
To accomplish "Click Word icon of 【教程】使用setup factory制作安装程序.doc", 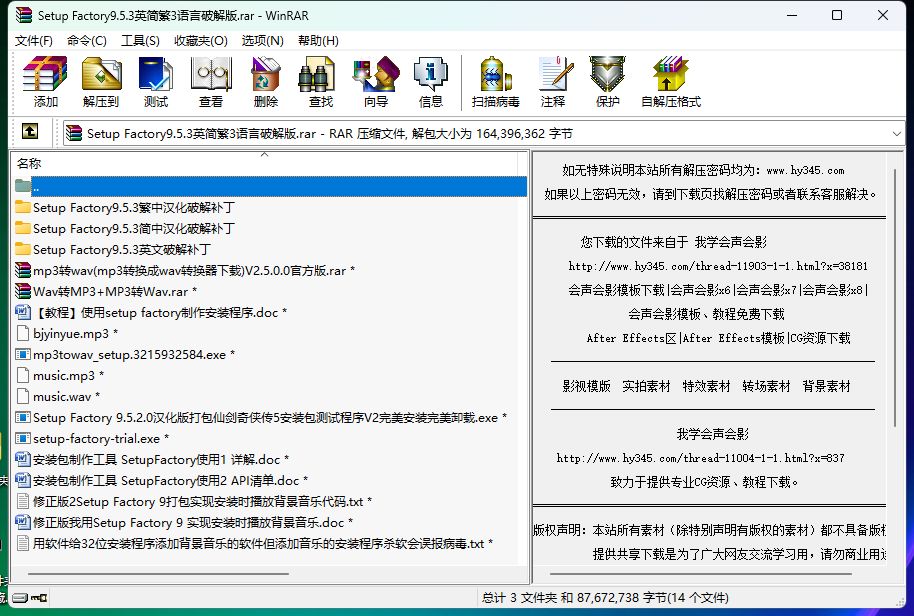I will tap(23, 312).
